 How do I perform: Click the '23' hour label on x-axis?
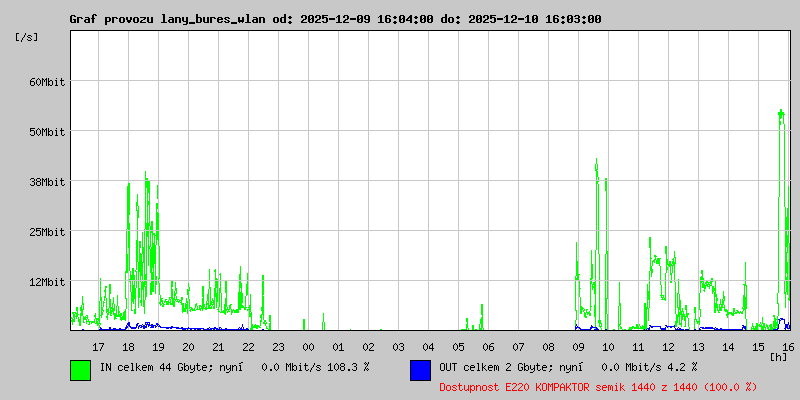pos(279,347)
